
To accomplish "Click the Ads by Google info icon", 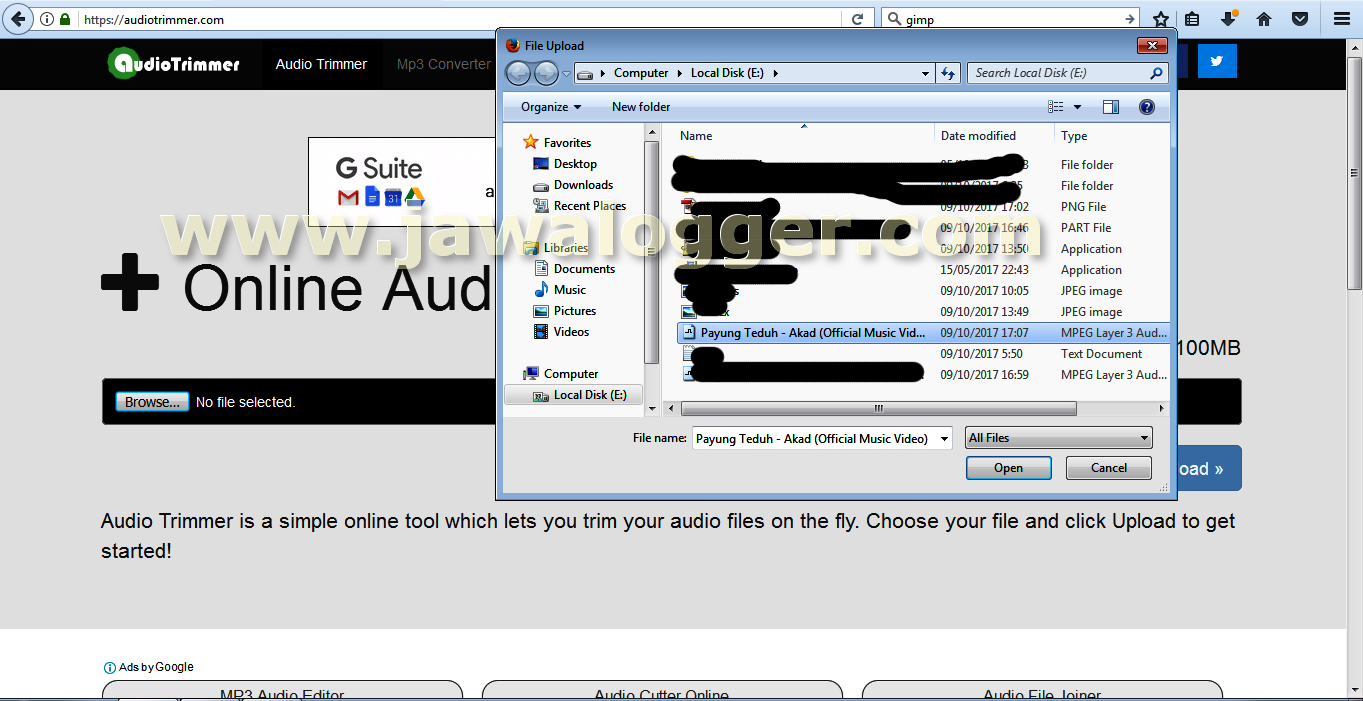I will point(110,667).
